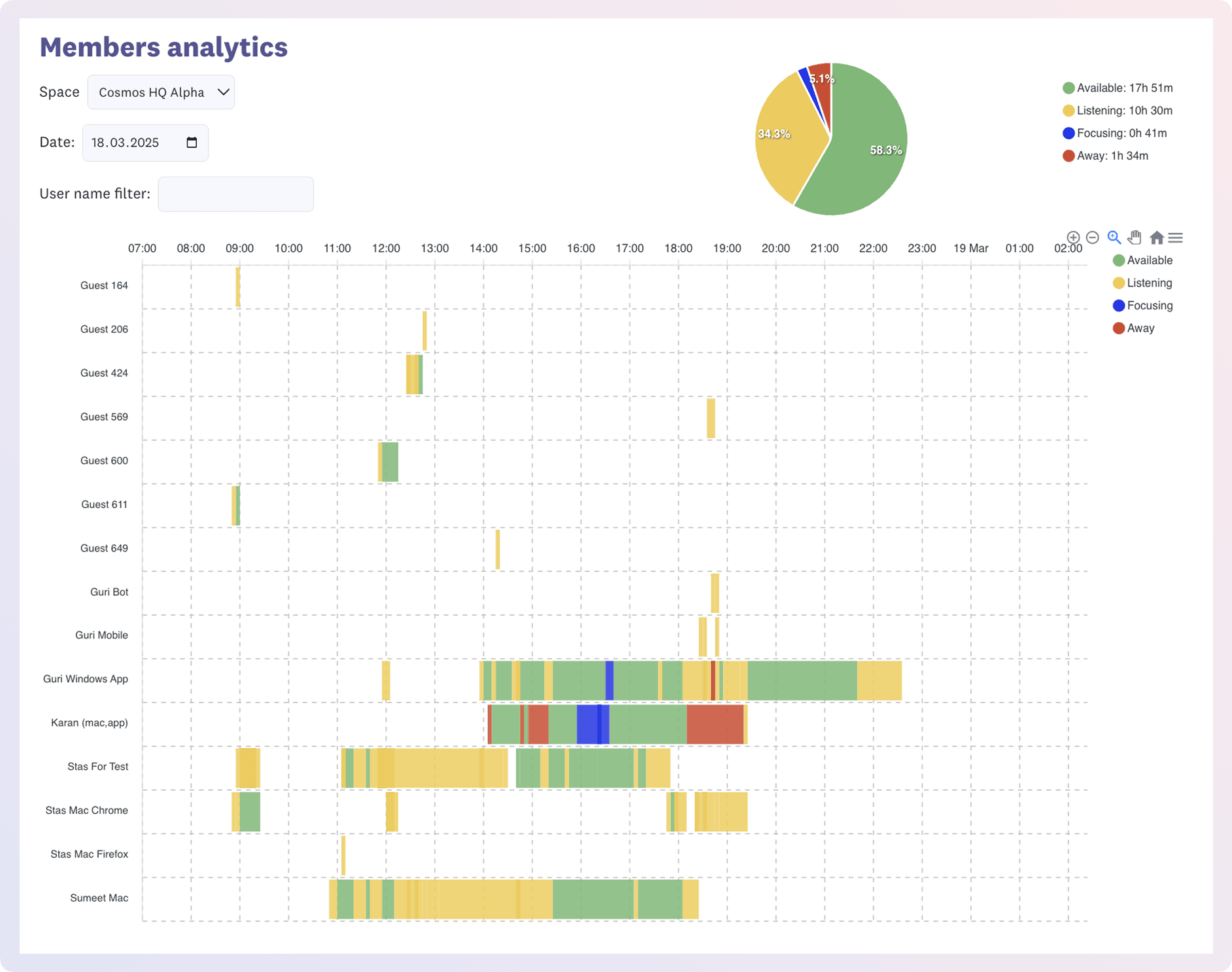
Task: Open the date picker calendar icon
Action: tap(192, 143)
